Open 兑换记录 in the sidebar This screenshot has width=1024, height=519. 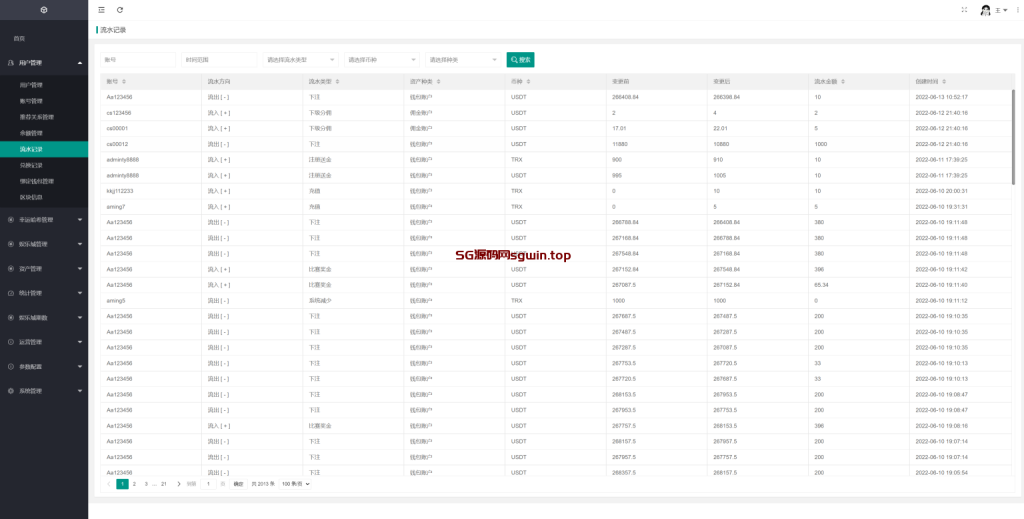tap(32, 165)
